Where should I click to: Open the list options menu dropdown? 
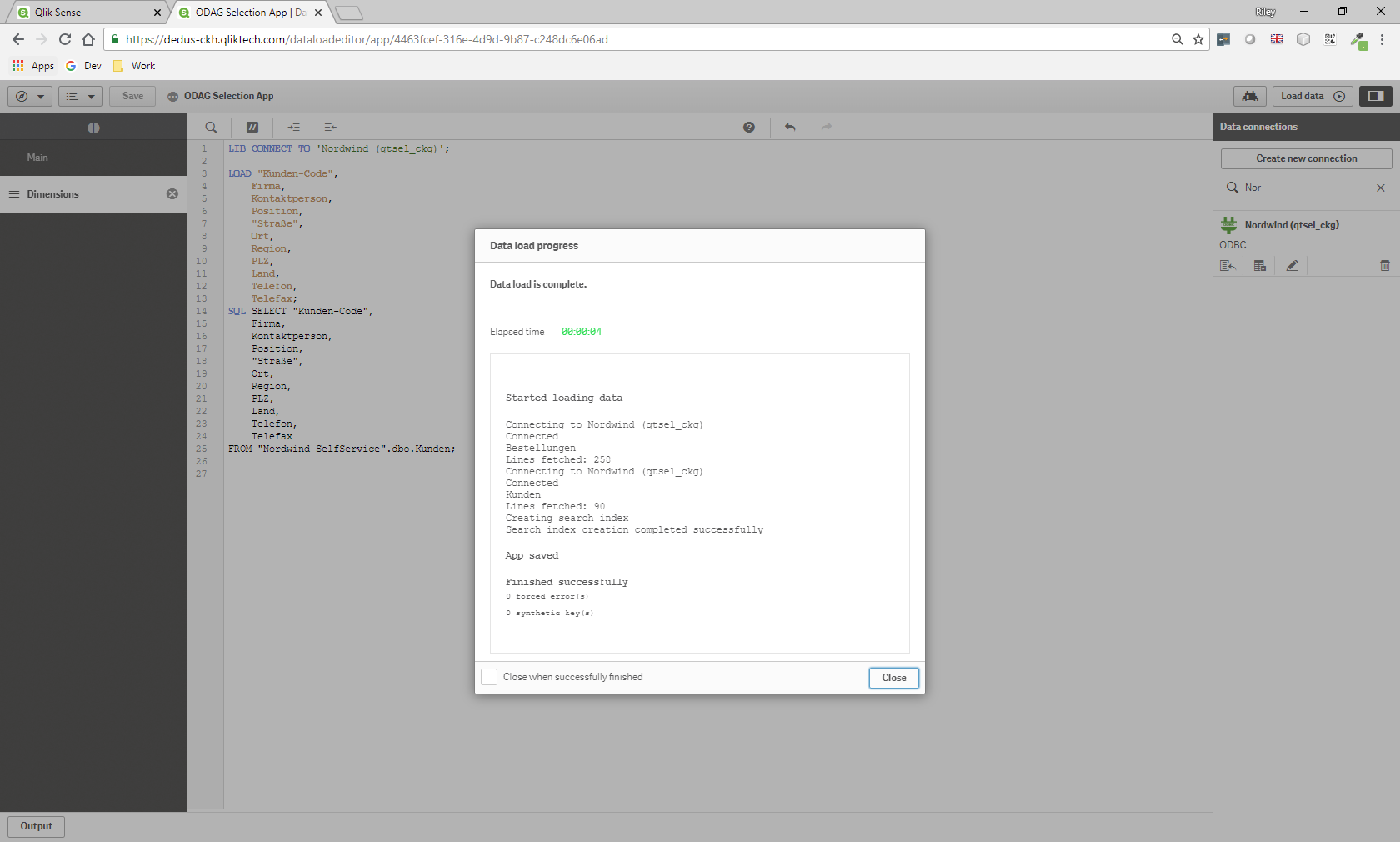(x=80, y=97)
